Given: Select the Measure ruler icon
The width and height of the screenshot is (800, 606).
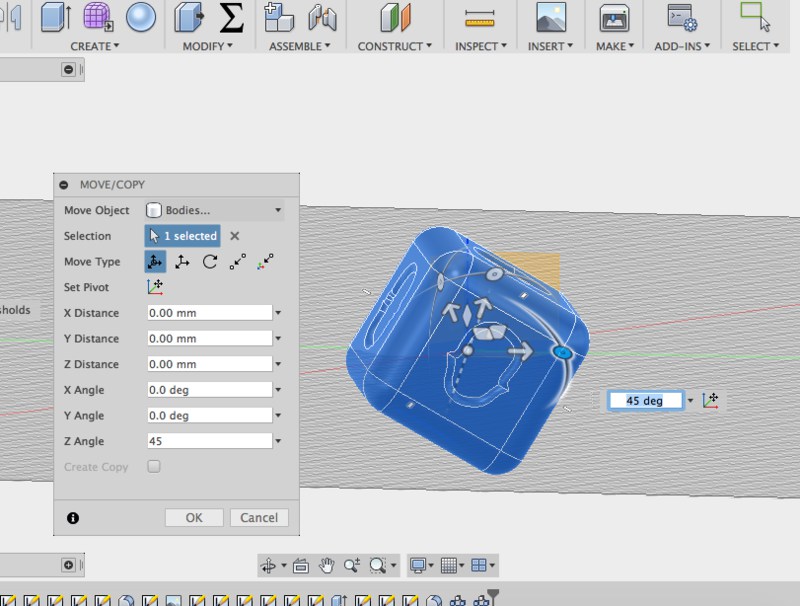Looking at the screenshot, I should coord(480,19).
